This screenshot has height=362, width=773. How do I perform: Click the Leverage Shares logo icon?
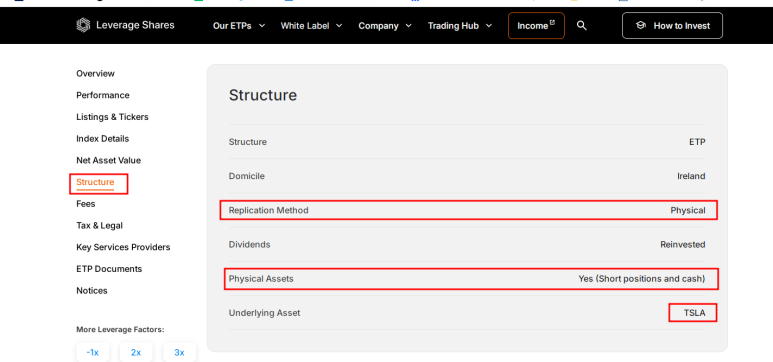point(83,26)
